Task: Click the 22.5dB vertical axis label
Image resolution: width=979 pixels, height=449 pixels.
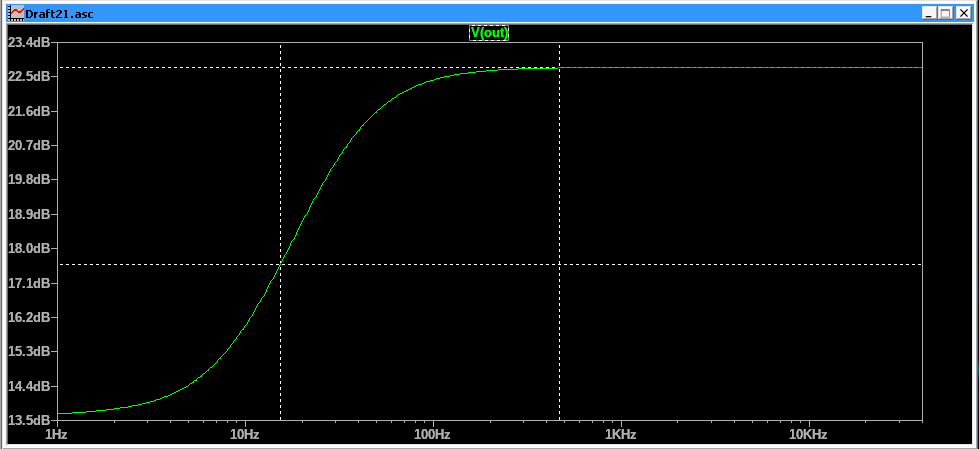Action: point(28,77)
